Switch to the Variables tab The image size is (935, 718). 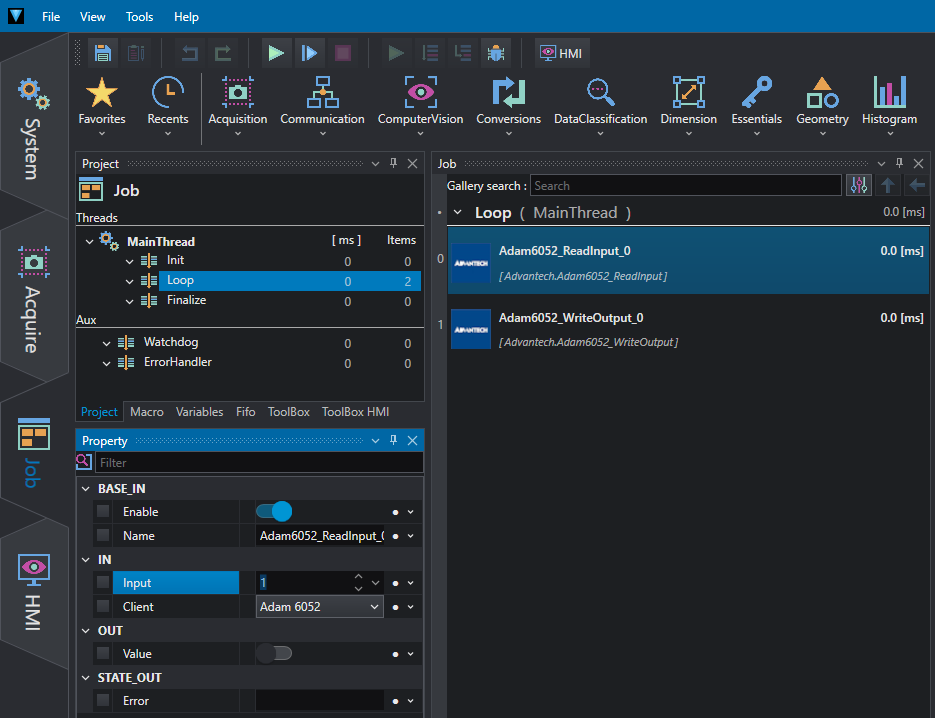point(199,412)
